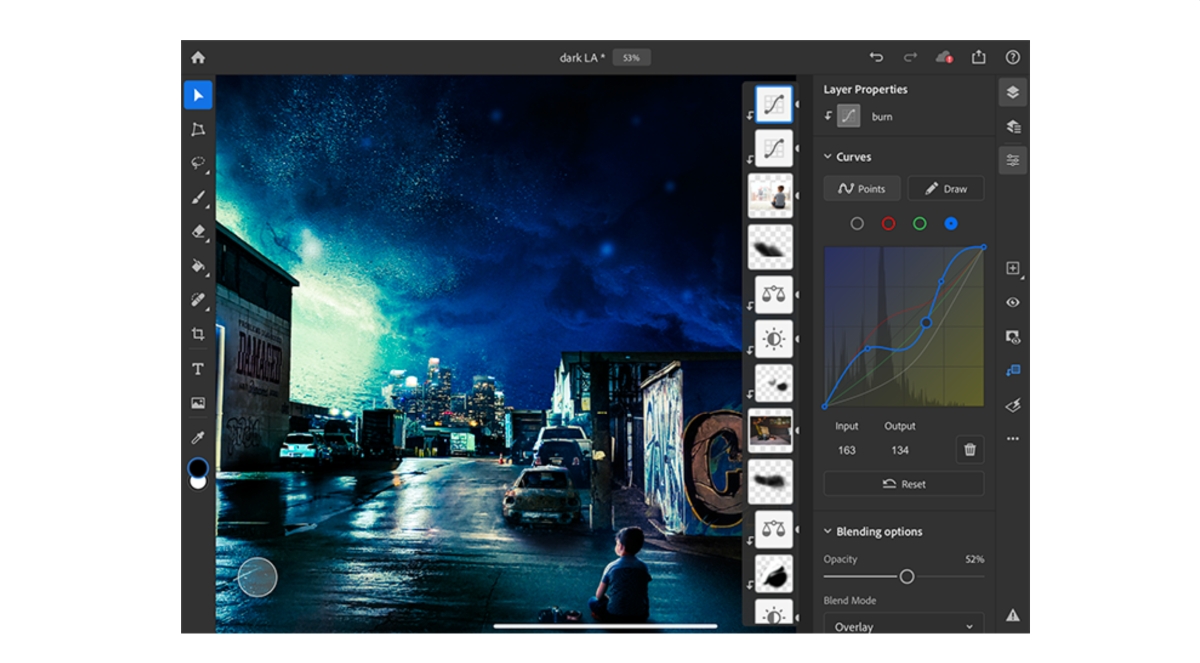Select the green channel radio button
Screen dimensions: 1200x663
coord(919,224)
